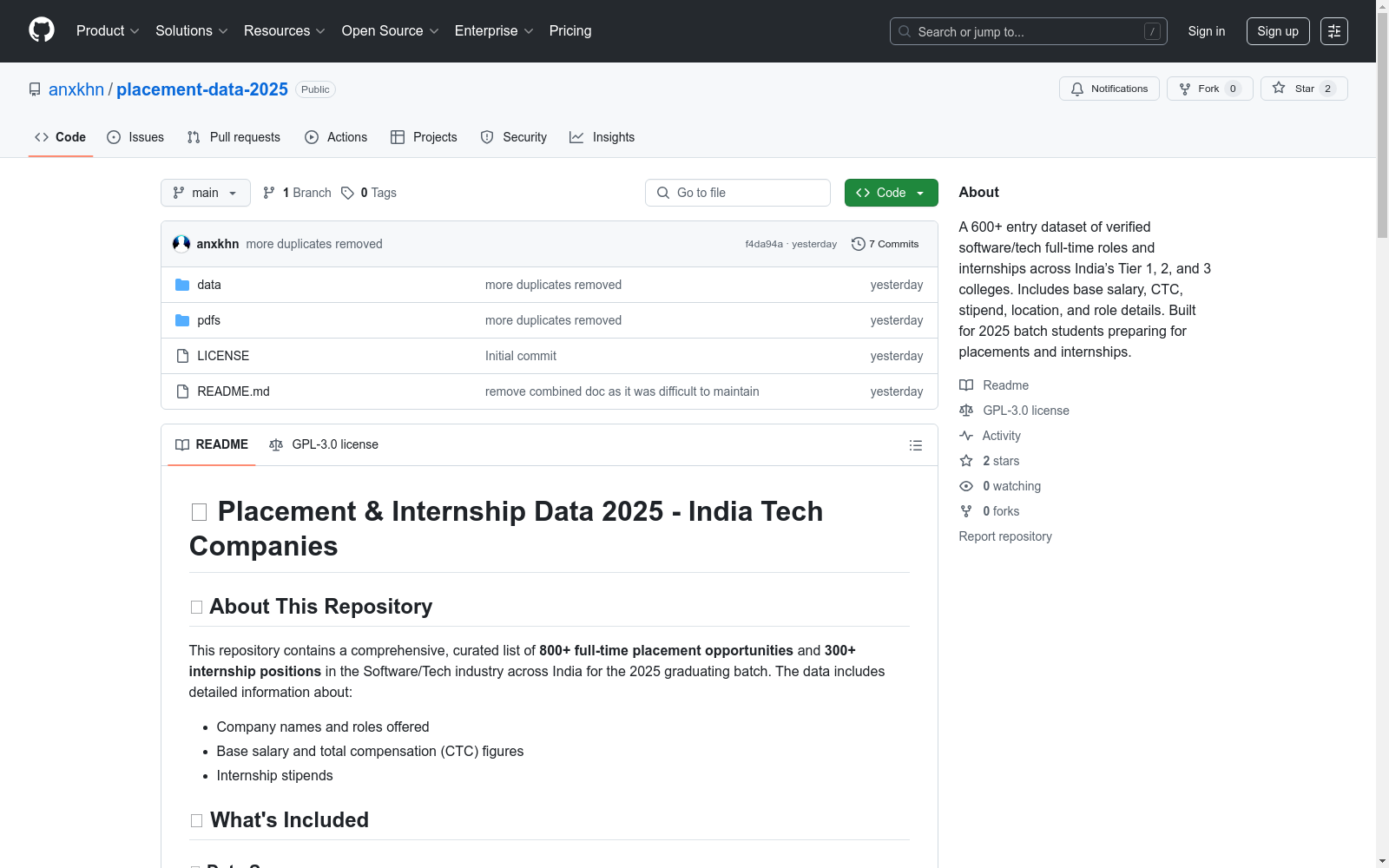Open 'remove combined doc' commit message
This screenshot has width=1389, height=868.
point(622,391)
